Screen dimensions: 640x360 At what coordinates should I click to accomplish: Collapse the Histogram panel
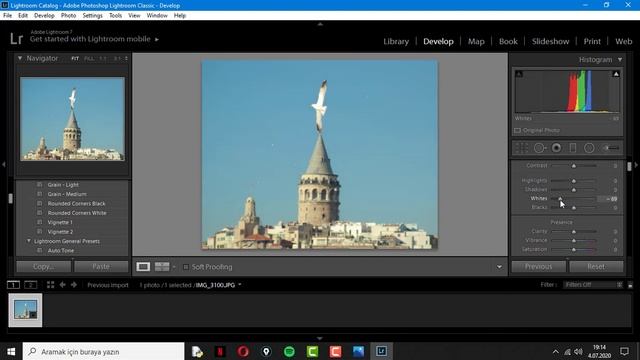pos(620,60)
